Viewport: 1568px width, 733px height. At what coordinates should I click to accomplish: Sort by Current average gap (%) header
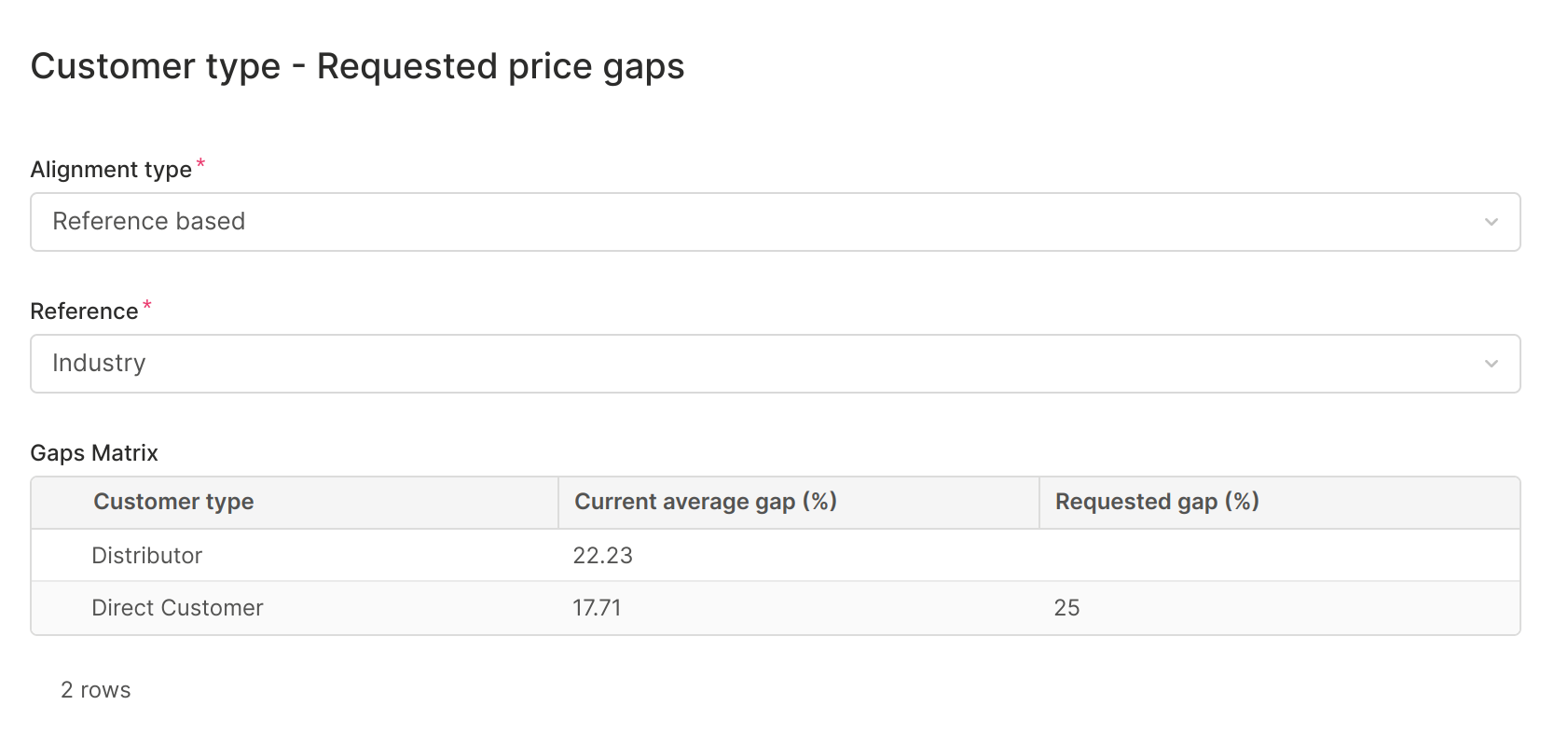pyautogui.click(x=705, y=502)
